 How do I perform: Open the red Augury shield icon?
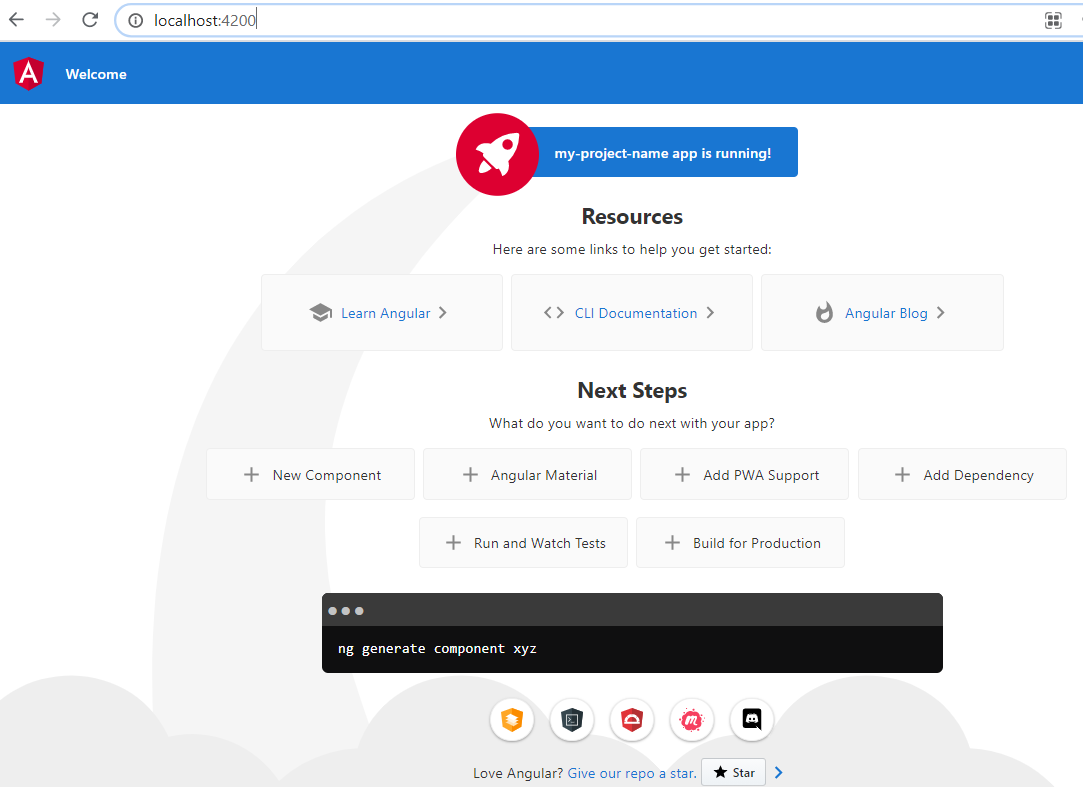point(632,719)
